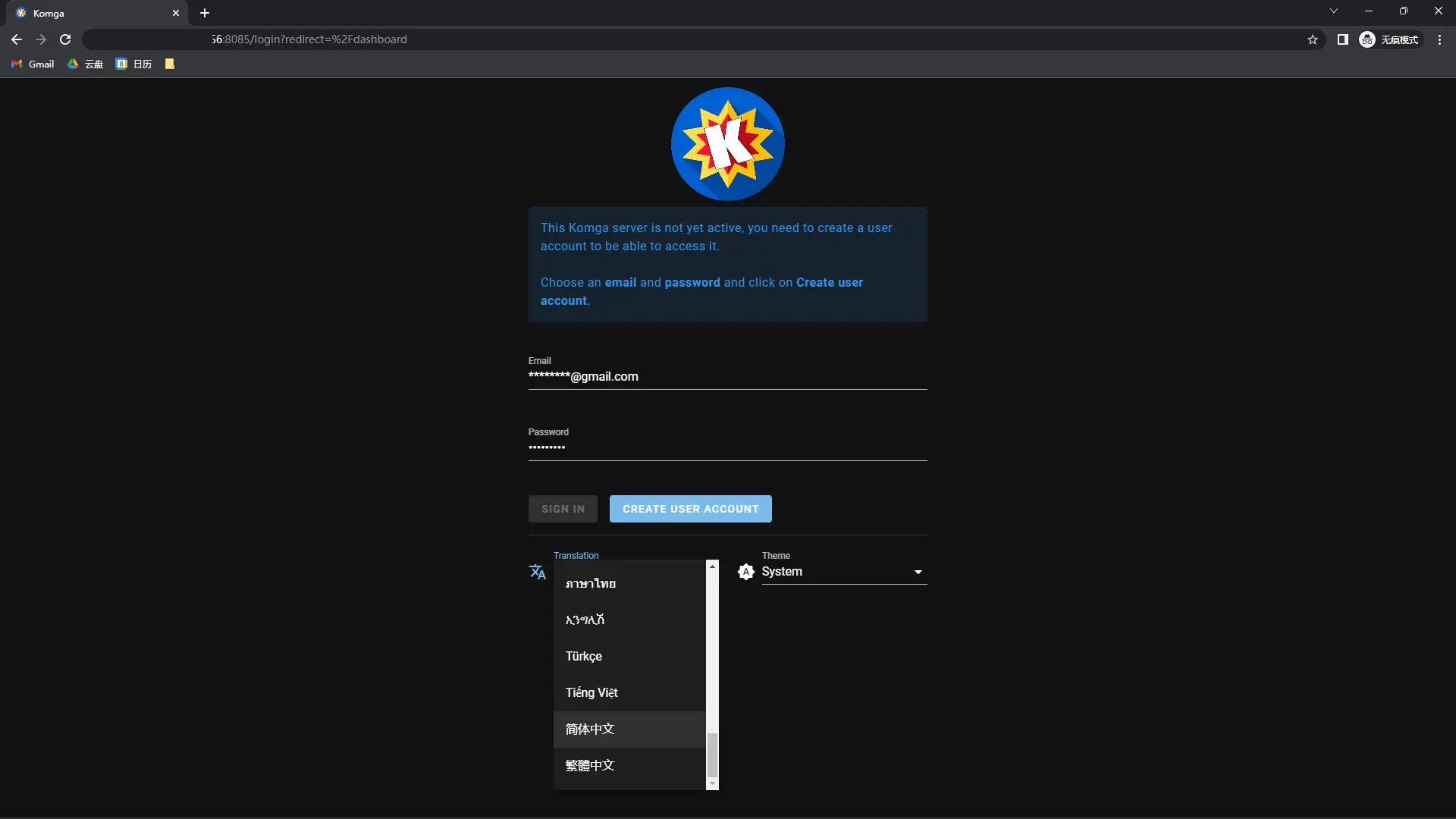The image size is (1456, 819).
Task: Select 繁體中文 in the translation list
Action: pyautogui.click(x=629, y=765)
